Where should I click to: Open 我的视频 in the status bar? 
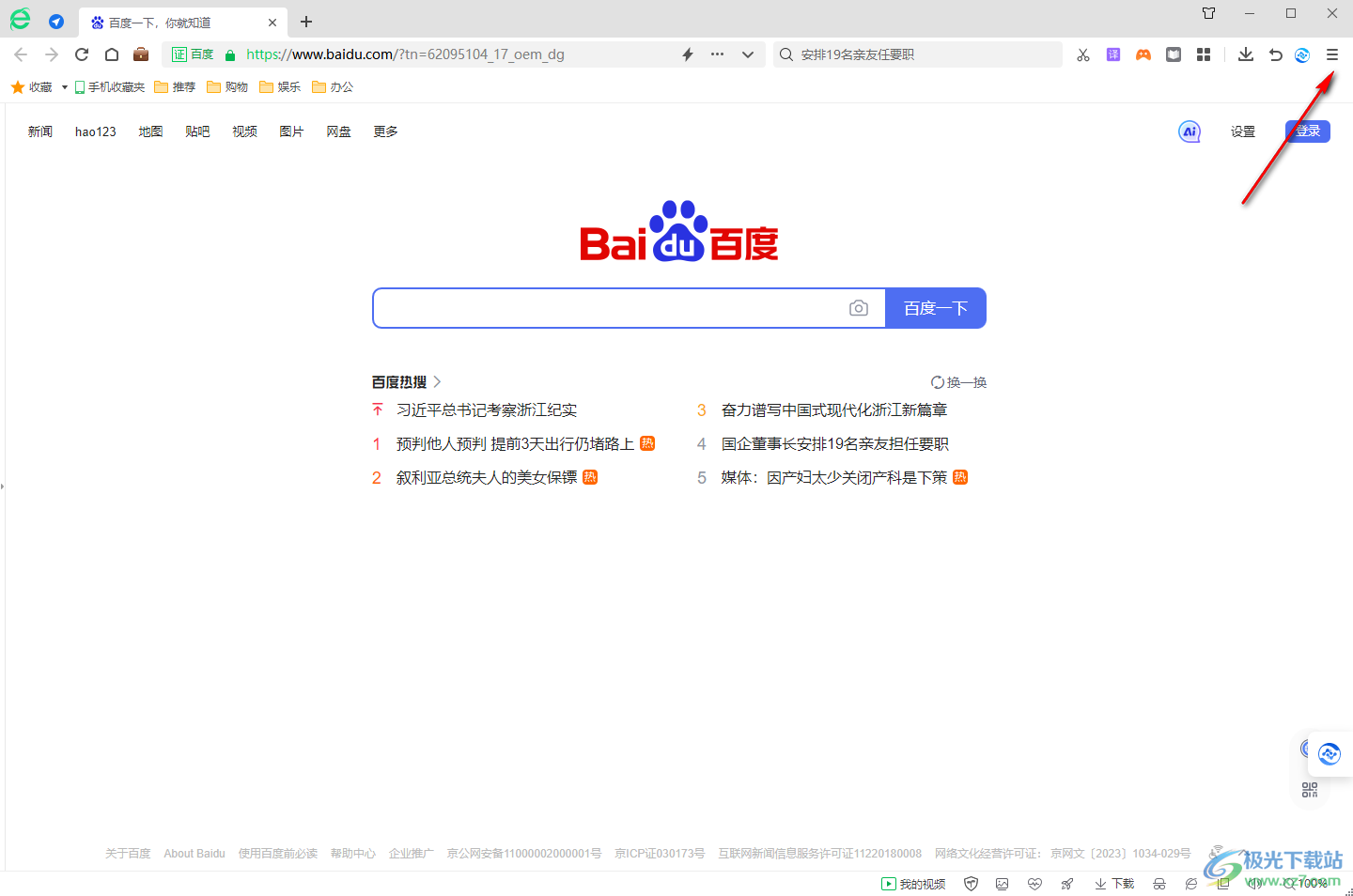[913, 884]
